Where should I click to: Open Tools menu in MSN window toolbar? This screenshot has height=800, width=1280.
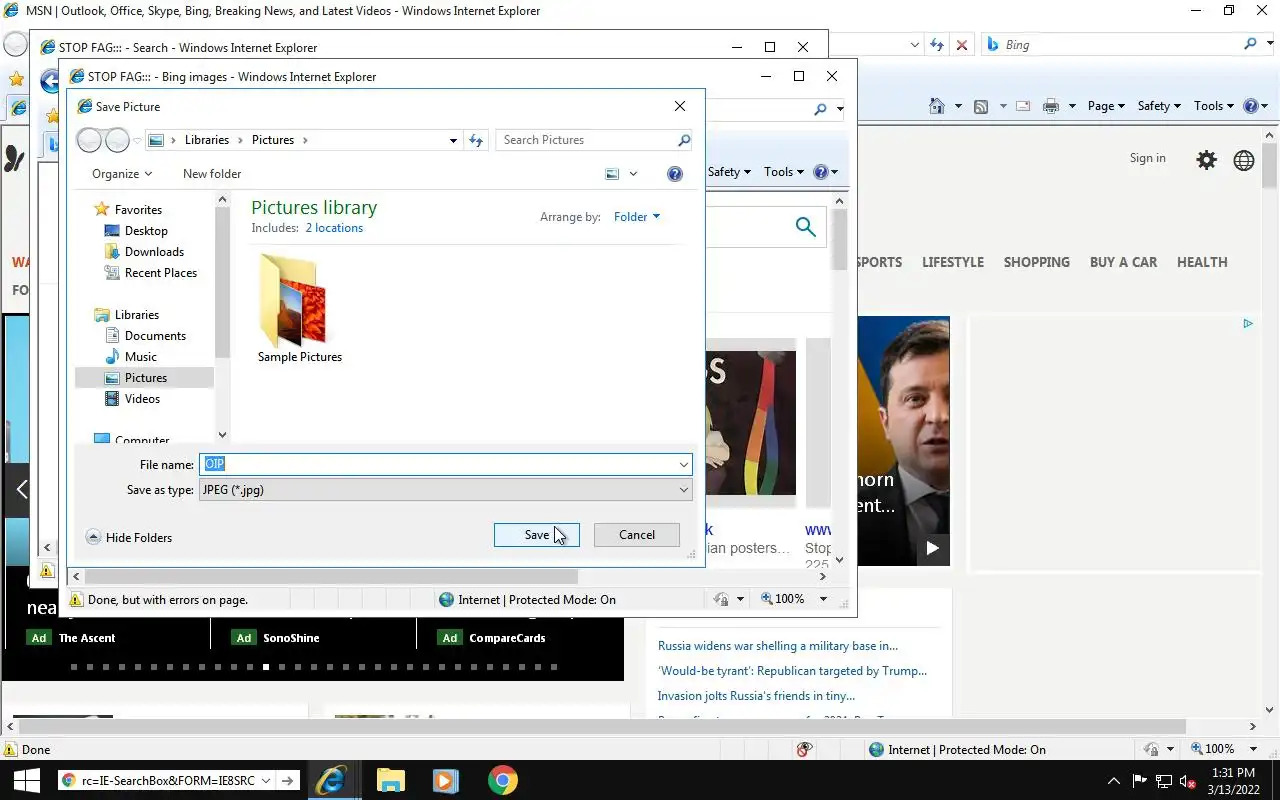[x=1214, y=106]
